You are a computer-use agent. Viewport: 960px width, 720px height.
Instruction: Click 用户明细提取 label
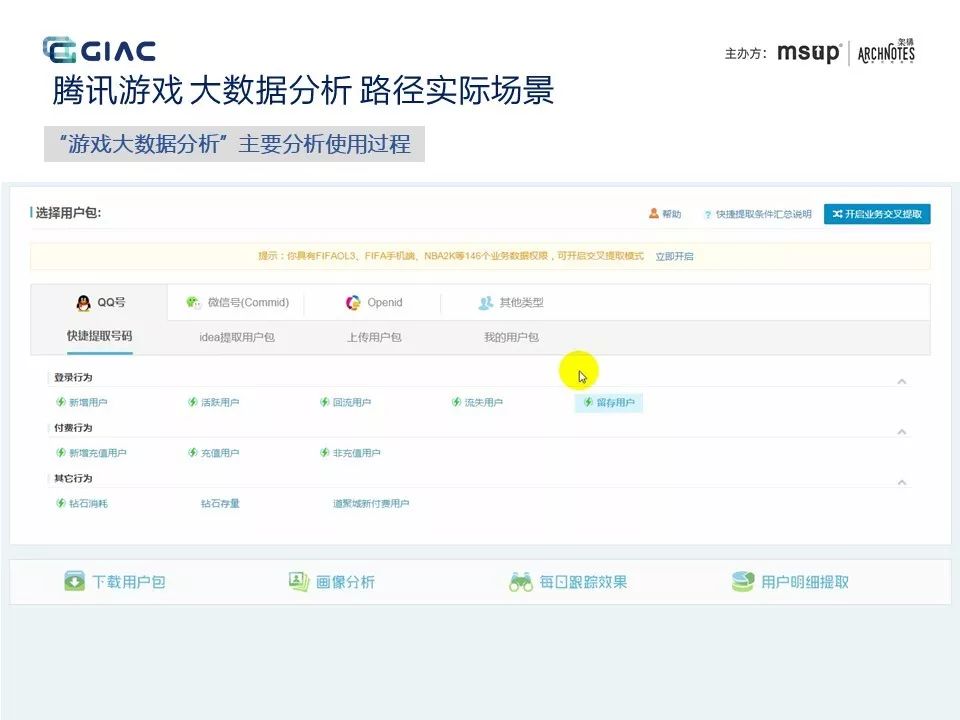804,582
